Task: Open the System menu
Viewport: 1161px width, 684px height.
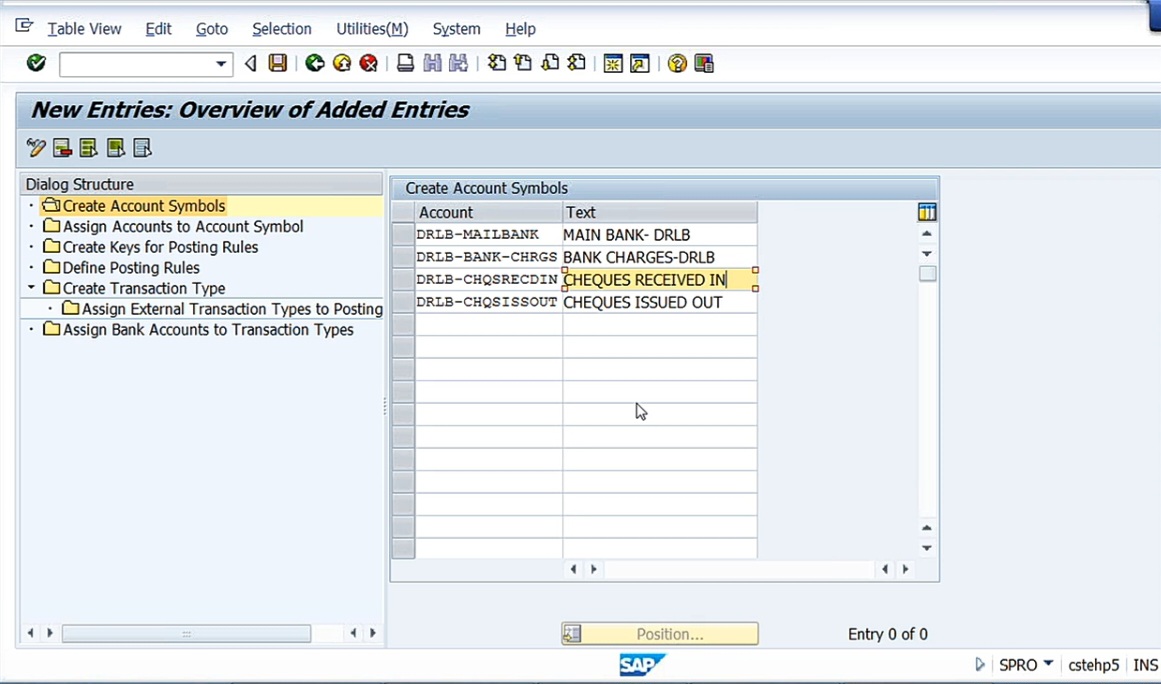Action: pyautogui.click(x=457, y=29)
